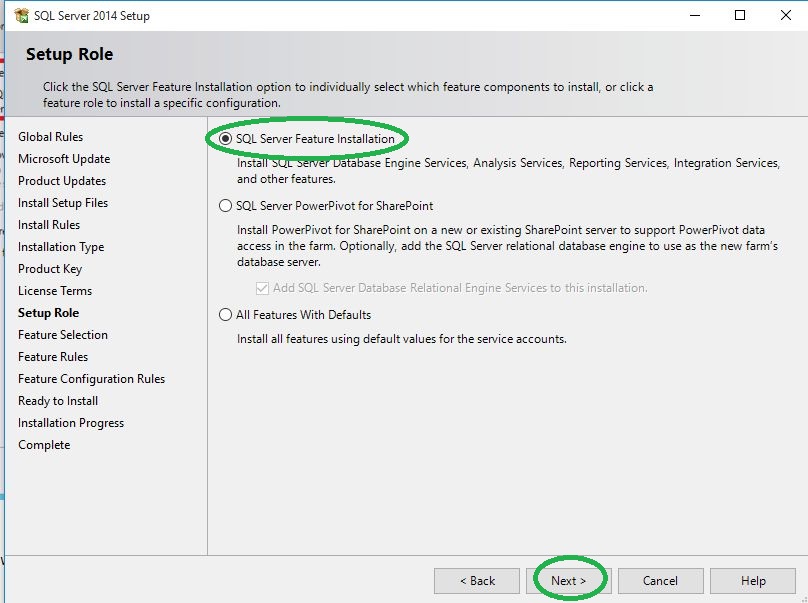Cancel the SQL Server setup

(x=661, y=581)
